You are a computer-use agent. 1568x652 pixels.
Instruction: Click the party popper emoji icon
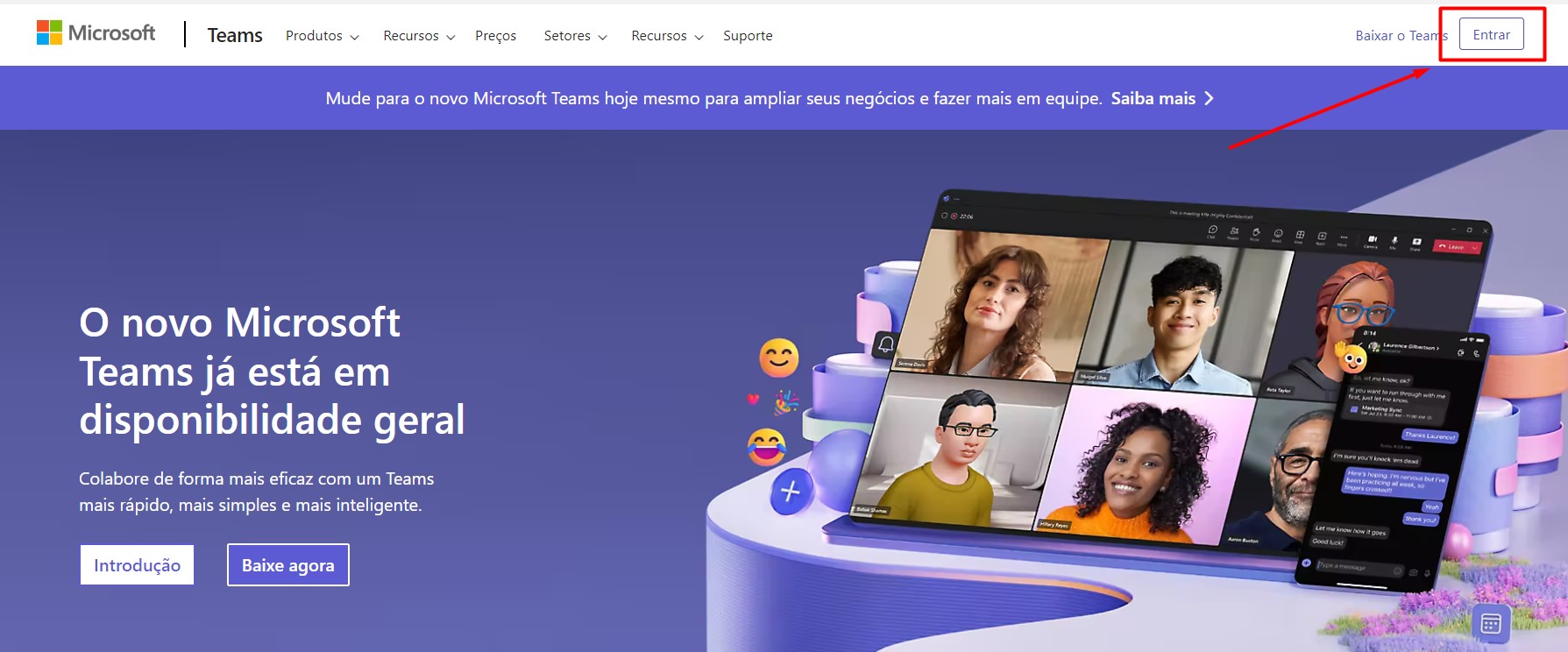coord(786,402)
